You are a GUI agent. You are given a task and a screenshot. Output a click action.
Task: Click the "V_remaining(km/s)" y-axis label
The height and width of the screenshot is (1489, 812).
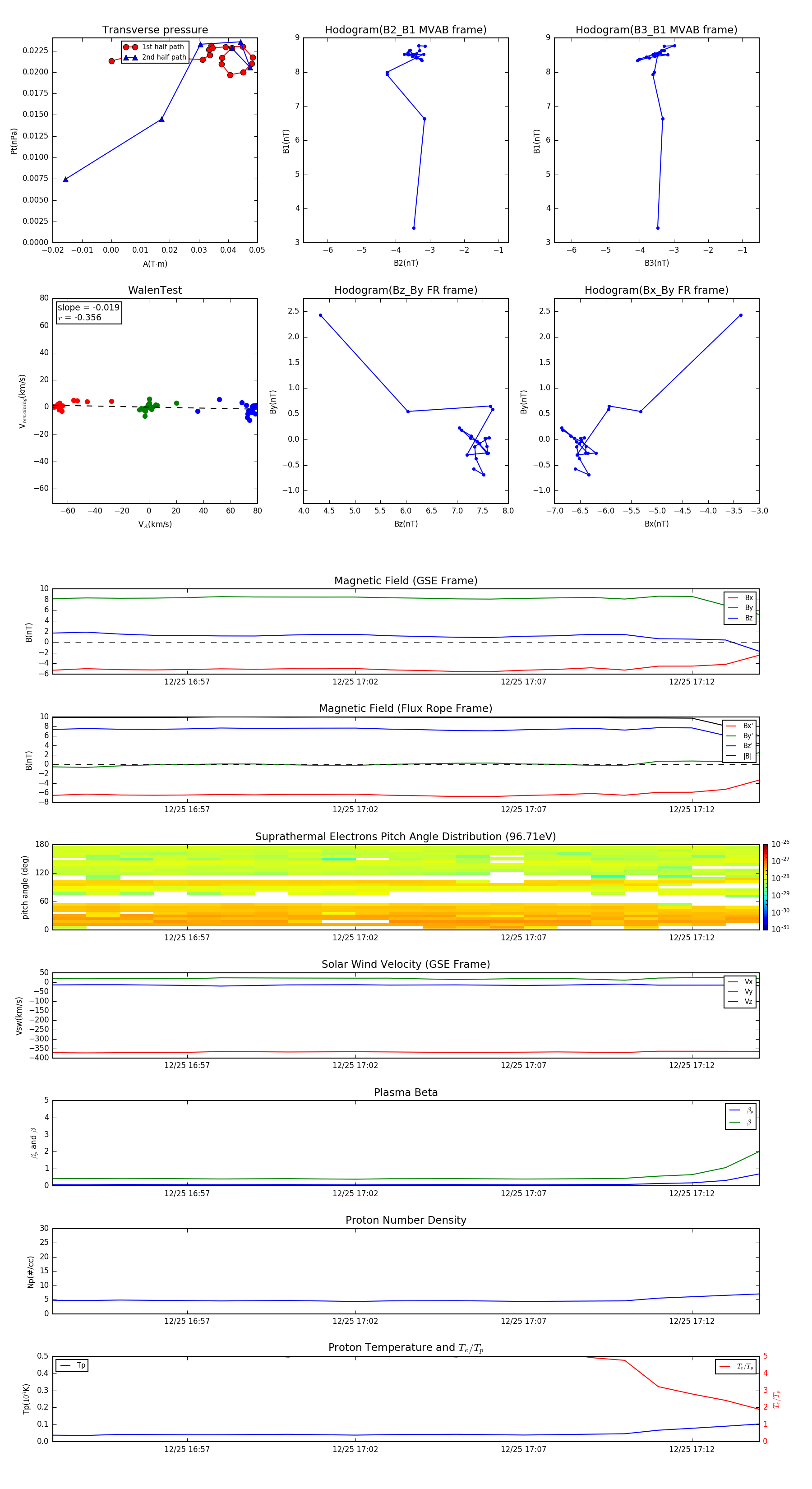click(x=22, y=401)
